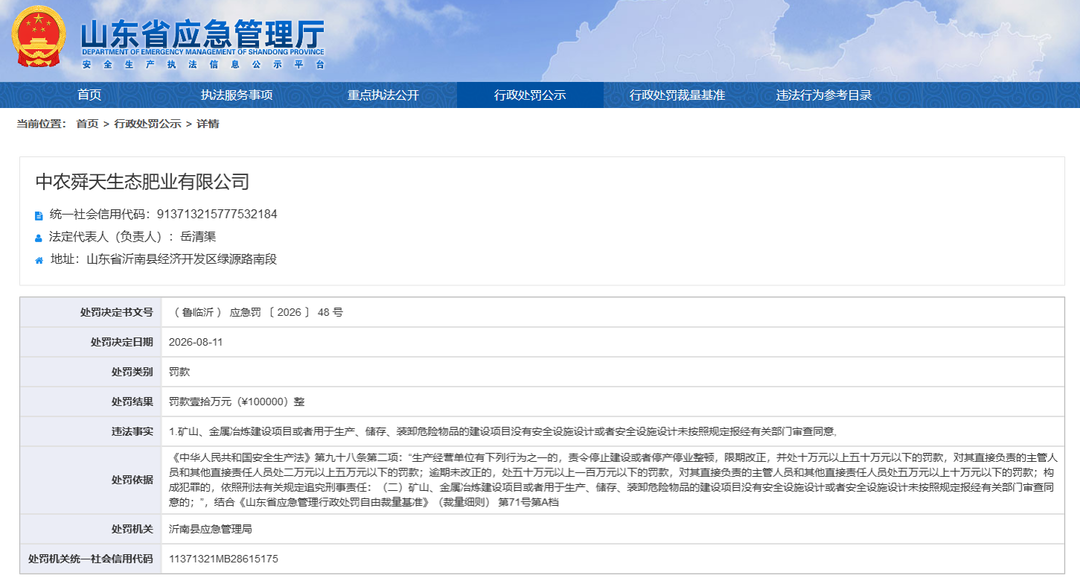Click the 当前位置 breadcrumb label
The width and height of the screenshot is (1080, 587).
click(x=41, y=124)
